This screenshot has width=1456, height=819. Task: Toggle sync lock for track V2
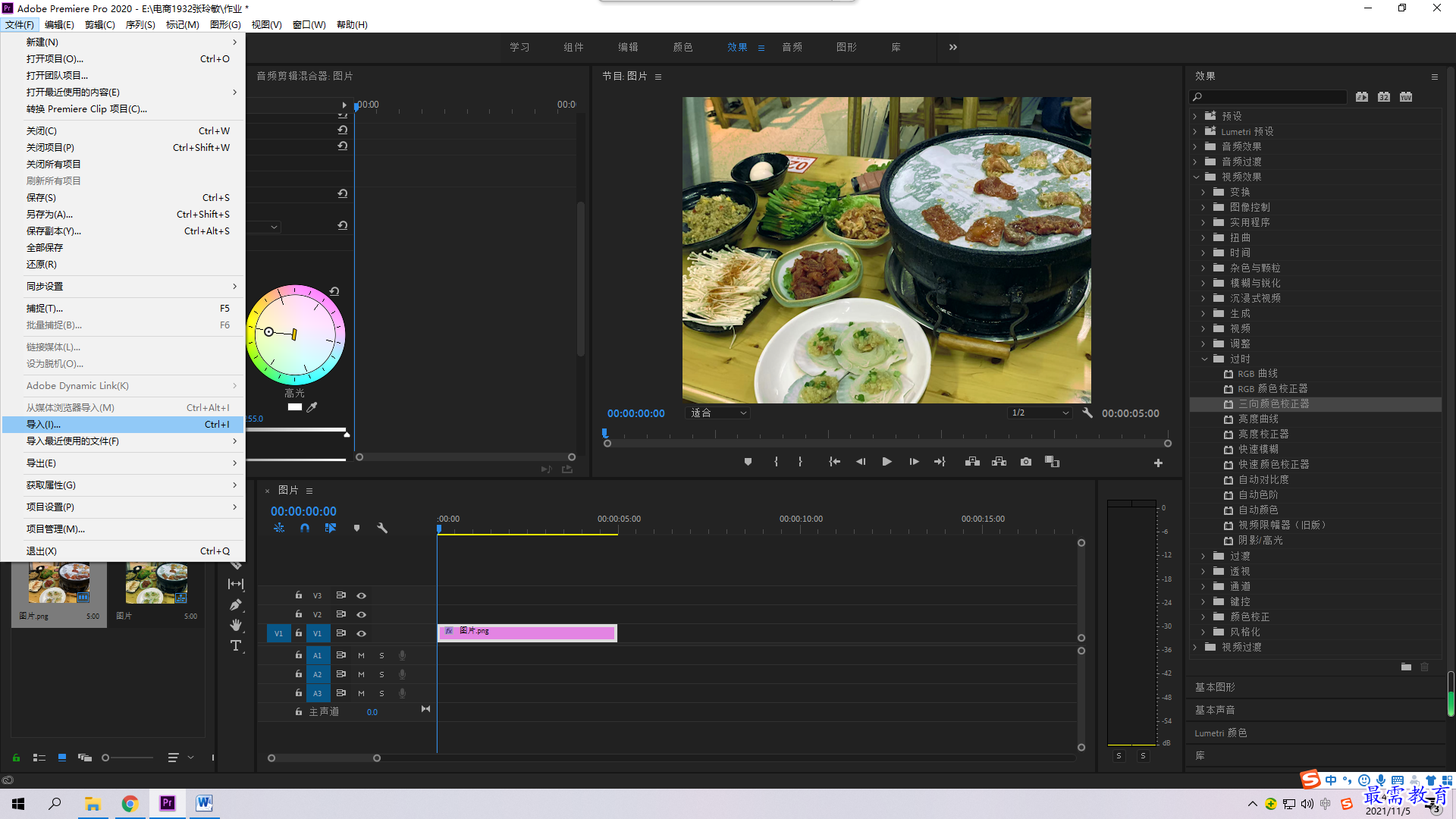click(341, 614)
